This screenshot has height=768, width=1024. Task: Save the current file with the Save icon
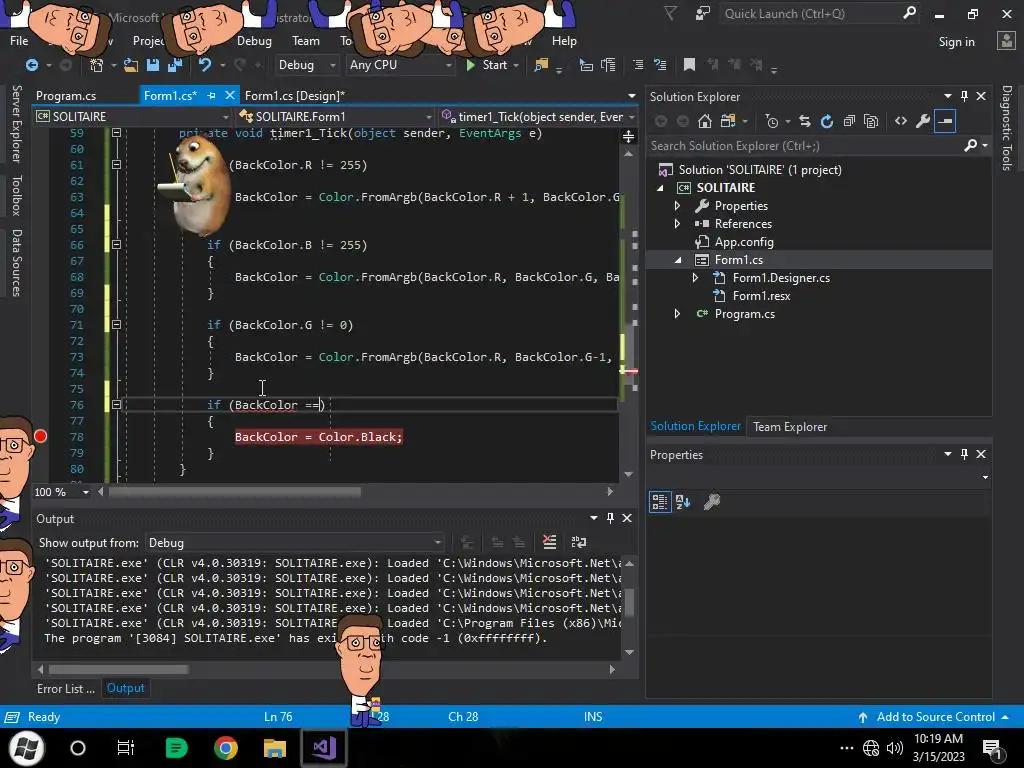coord(153,65)
